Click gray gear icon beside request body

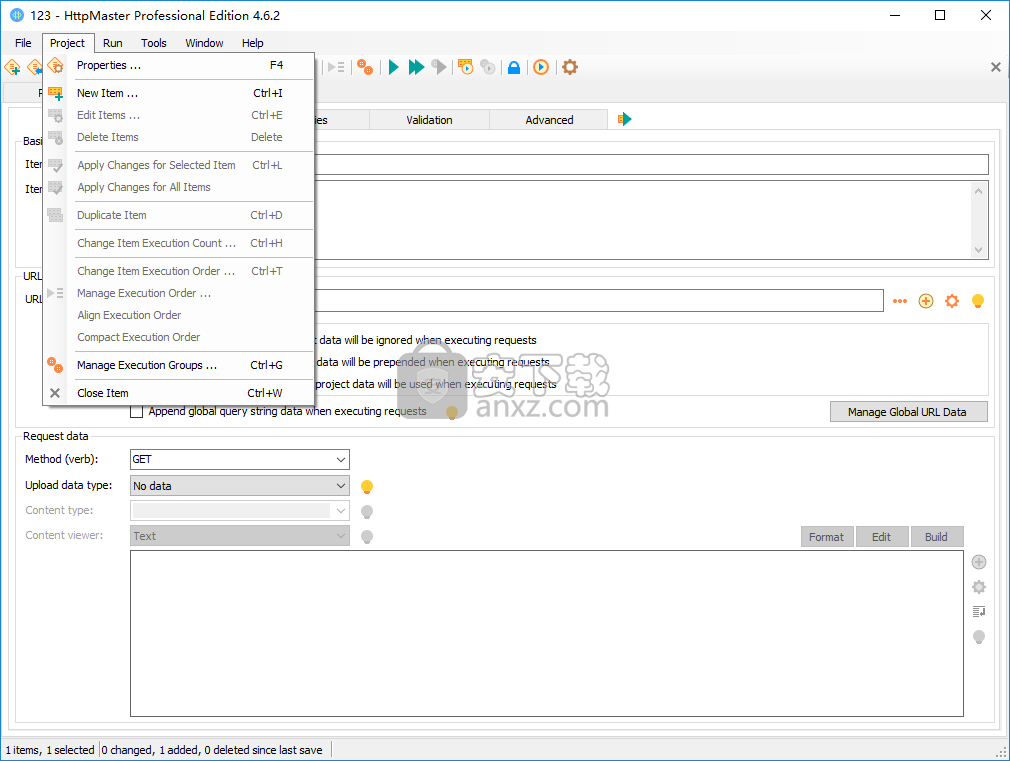click(979, 587)
